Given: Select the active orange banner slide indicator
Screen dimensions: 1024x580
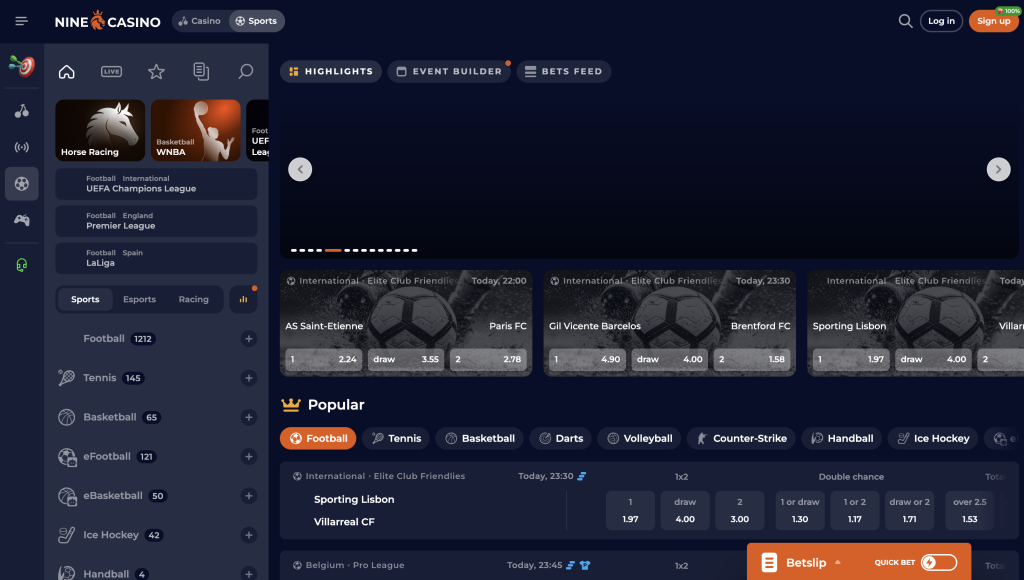Looking at the screenshot, I should tap(333, 250).
